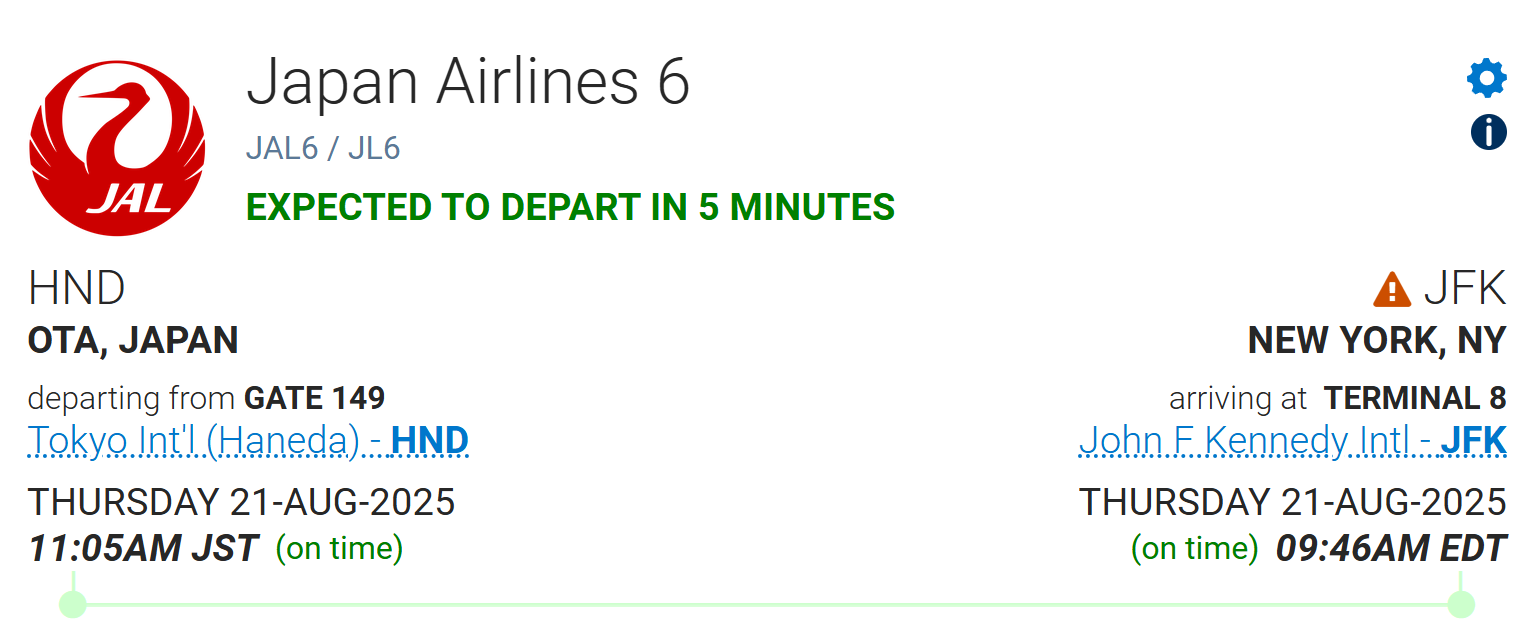Click the large JFK destination airport code
This screenshot has width=1530, height=630.
click(1464, 289)
